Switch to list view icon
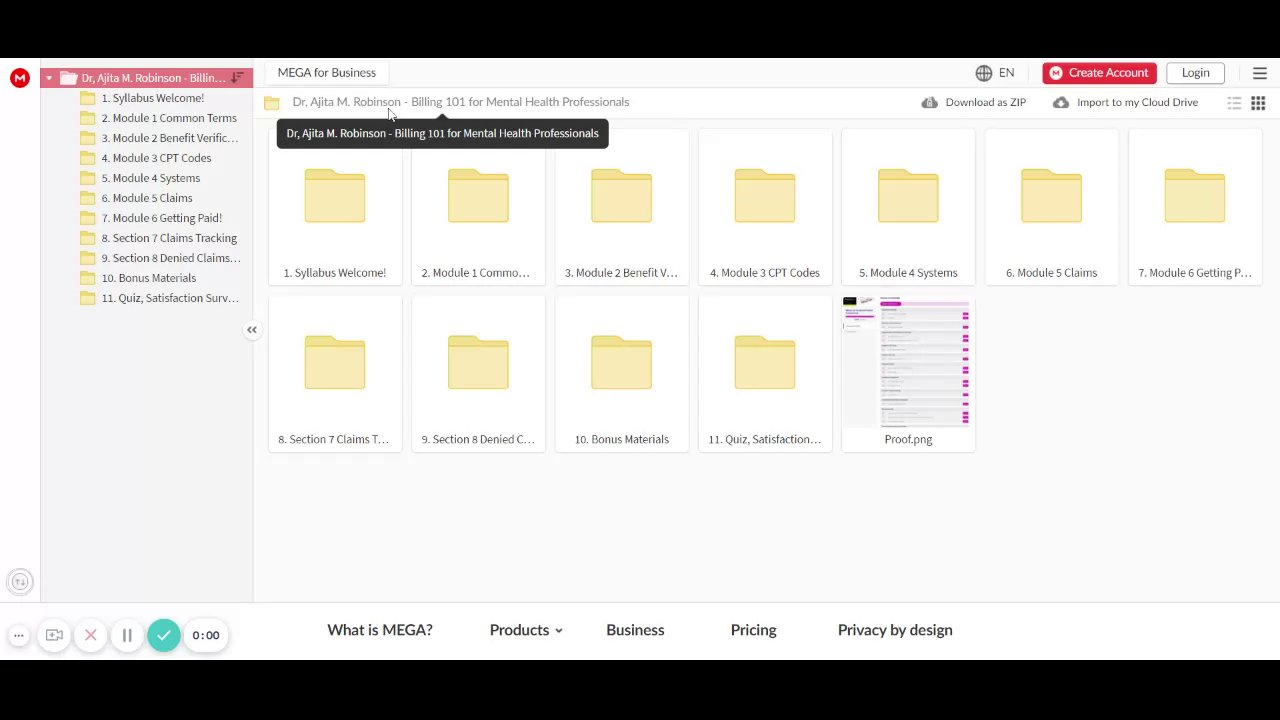The image size is (1280, 720). pyautogui.click(x=1234, y=103)
